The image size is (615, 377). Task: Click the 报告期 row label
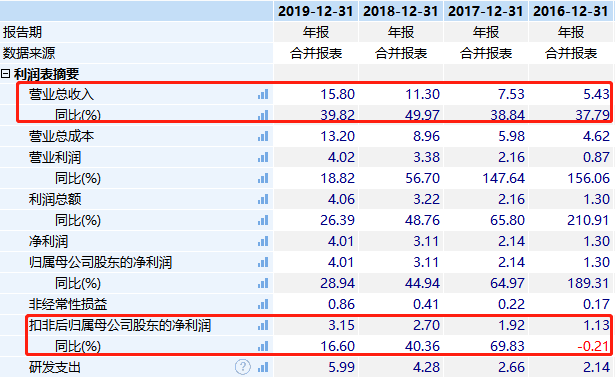point(22,32)
